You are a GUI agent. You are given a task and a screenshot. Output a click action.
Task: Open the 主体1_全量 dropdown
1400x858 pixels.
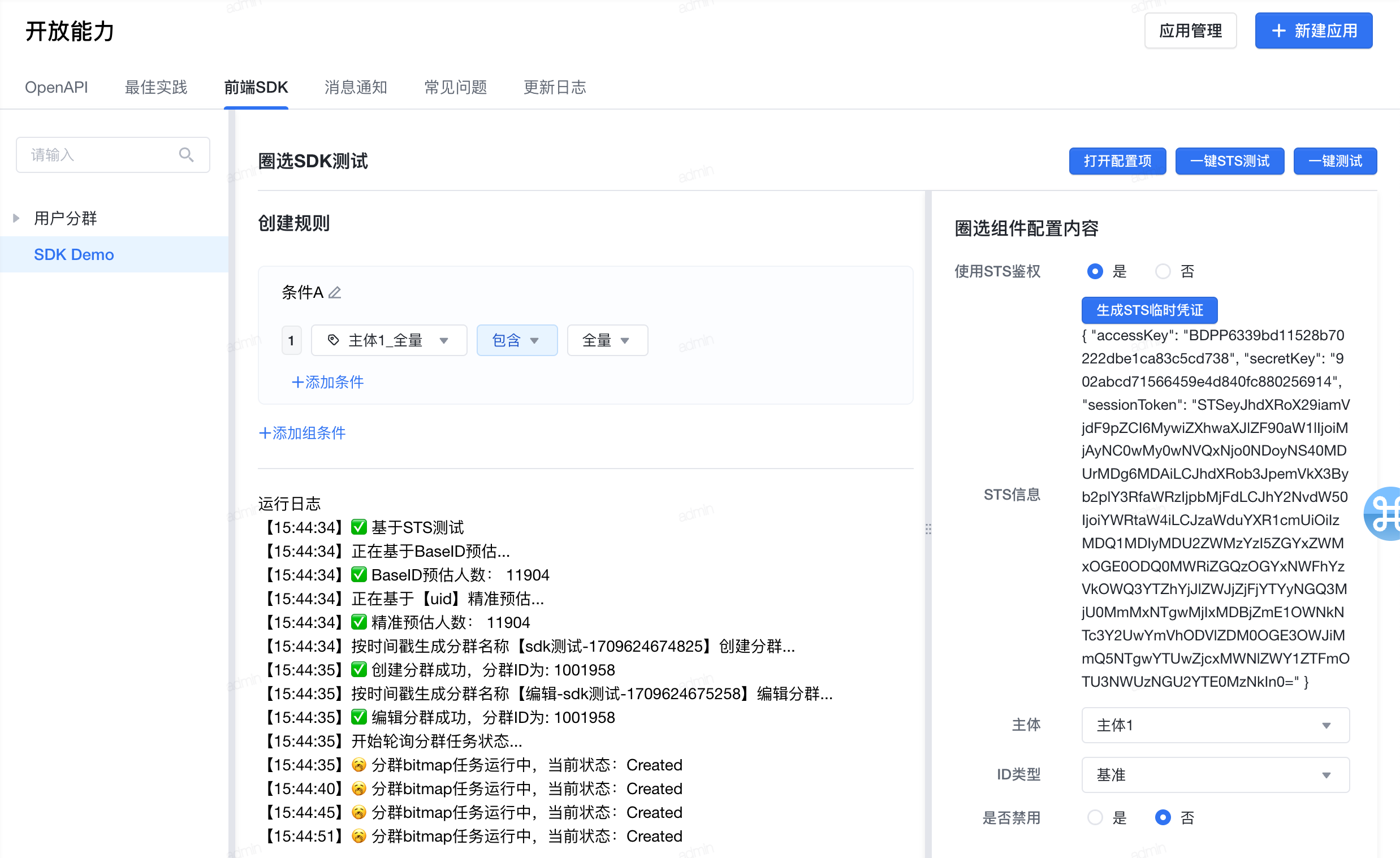[x=388, y=340]
